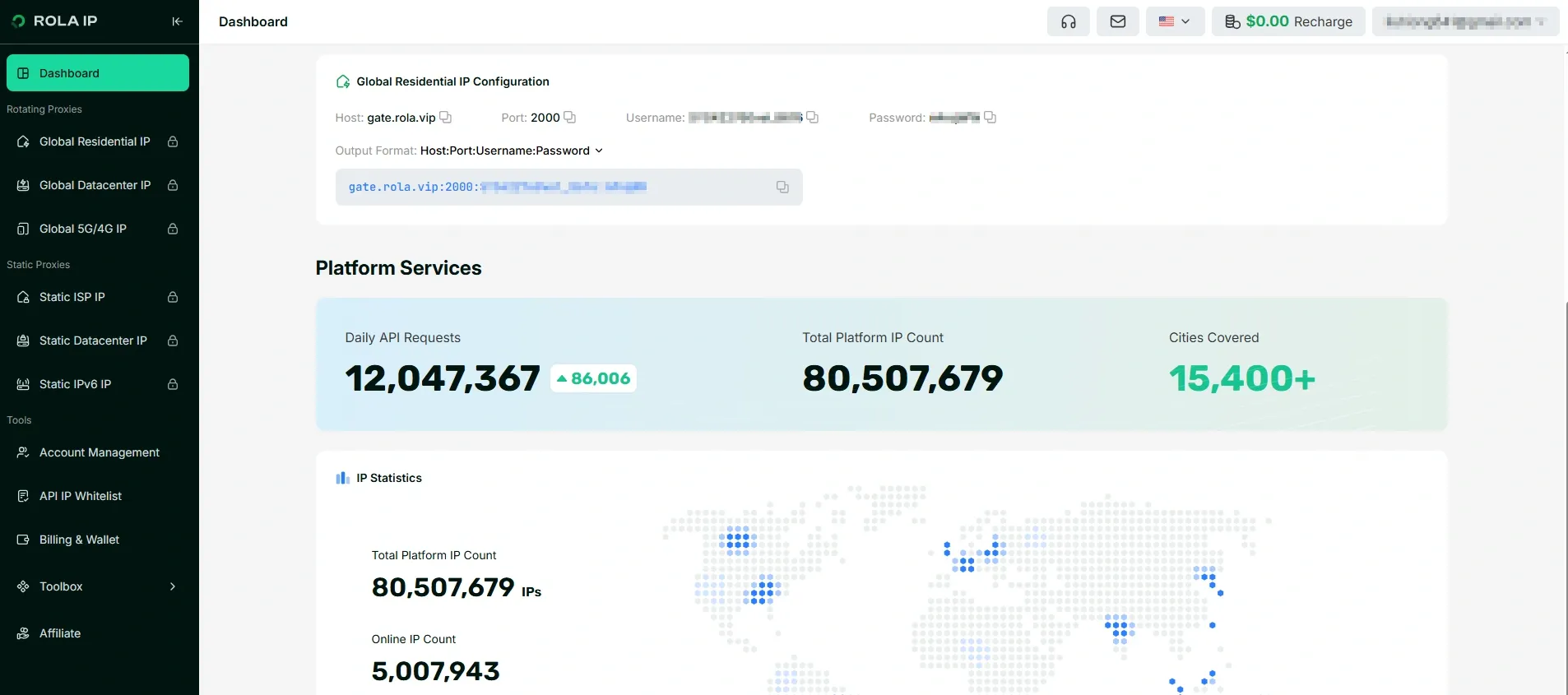Open the language flag dropdown

(x=1175, y=21)
